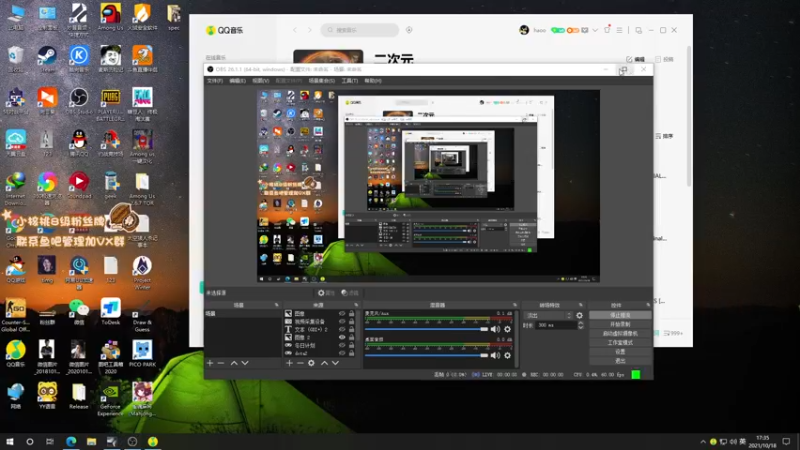Open the skin shirt icon in QQ音乐
The width and height of the screenshot is (800, 450).
(607, 30)
